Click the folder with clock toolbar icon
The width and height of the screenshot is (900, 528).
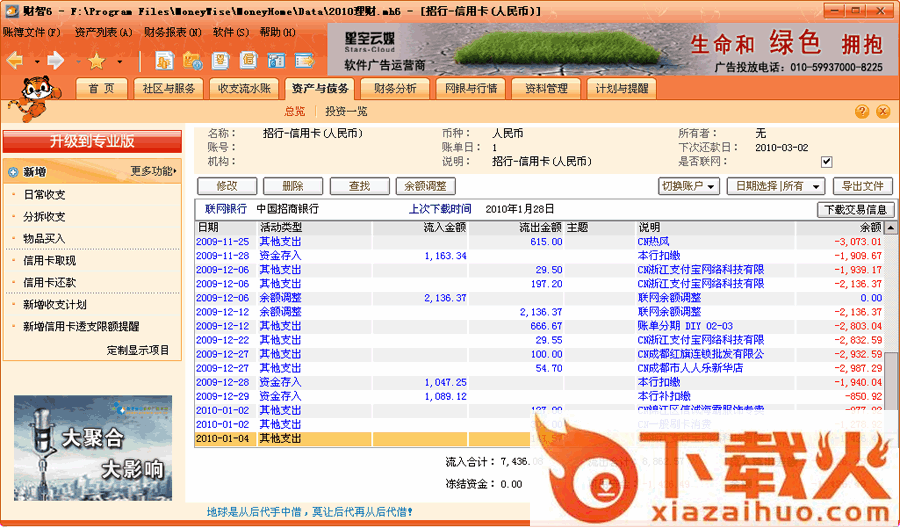pos(192,60)
